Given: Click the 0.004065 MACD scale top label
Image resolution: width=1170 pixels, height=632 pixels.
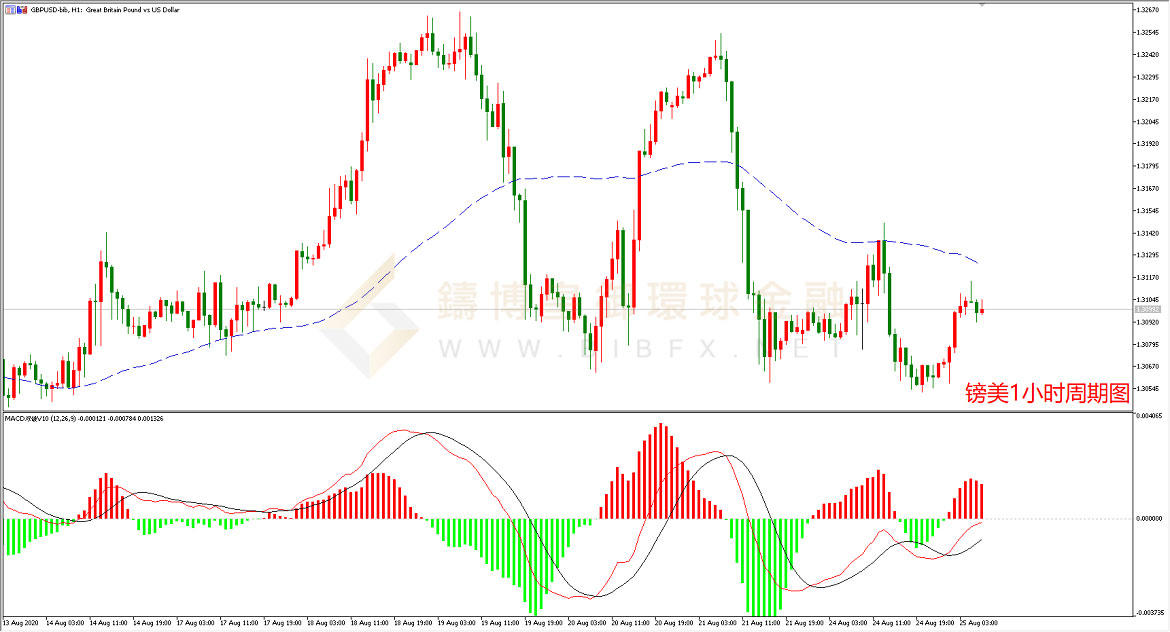Looking at the screenshot, I should pos(1148,416).
